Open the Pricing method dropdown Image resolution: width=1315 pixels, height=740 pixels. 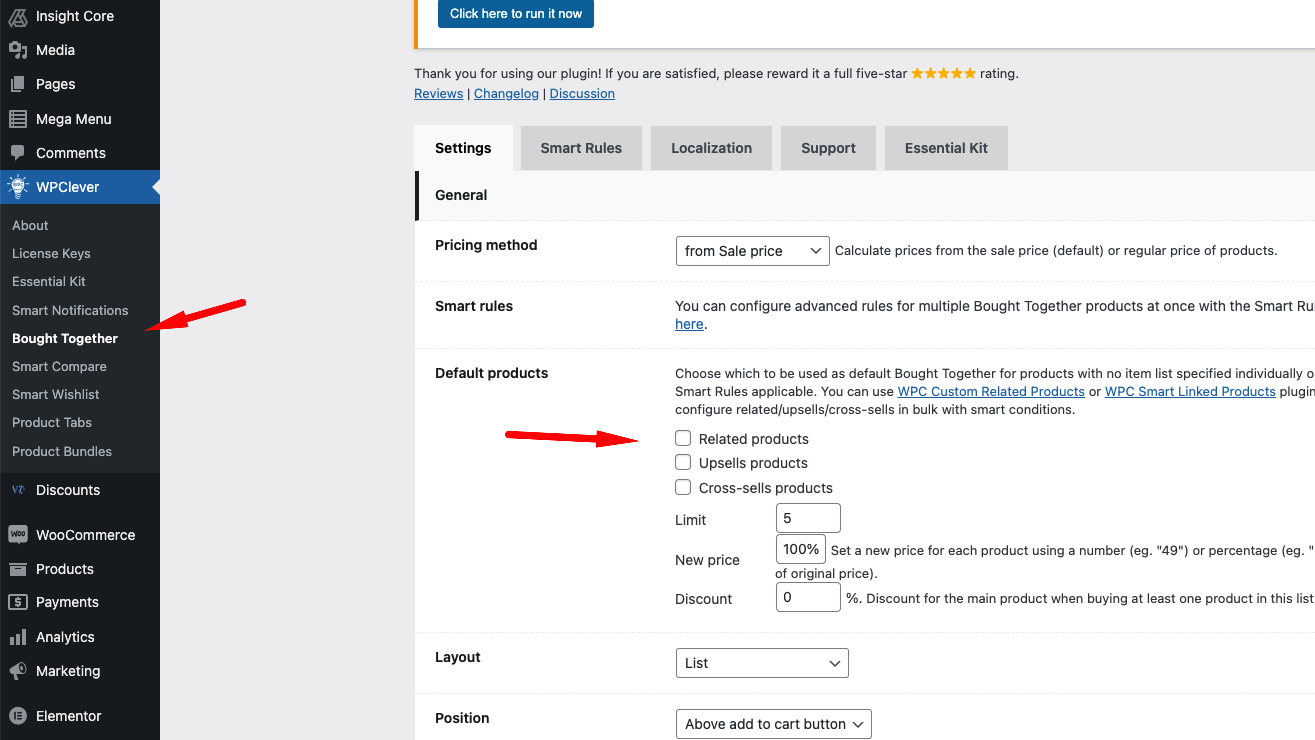[753, 251]
